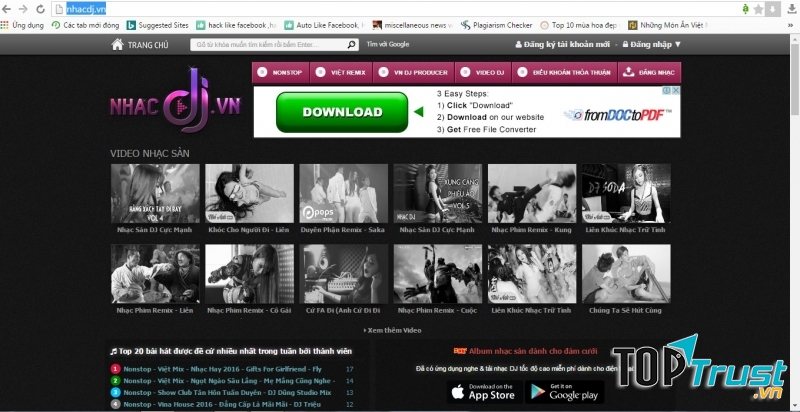The image size is (800, 412).
Task: Open song Ngọt Ngào Sâu Lắng
Action: pyautogui.click(x=229, y=381)
